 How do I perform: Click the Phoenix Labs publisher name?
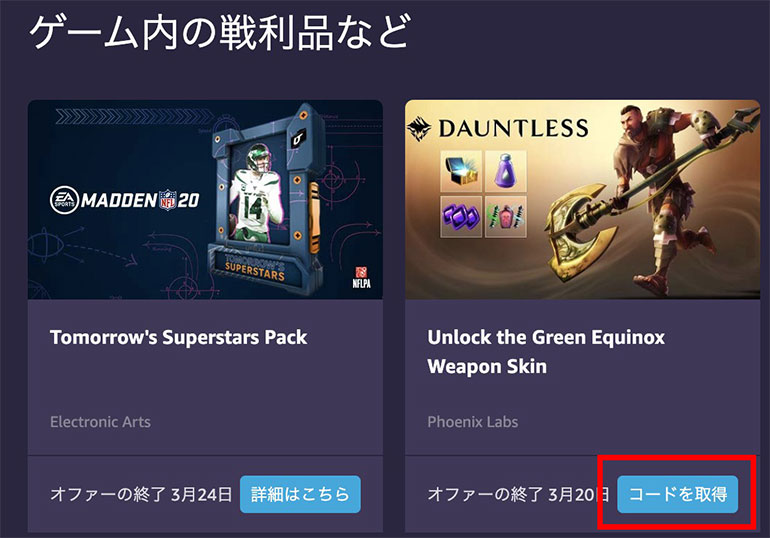point(472,422)
